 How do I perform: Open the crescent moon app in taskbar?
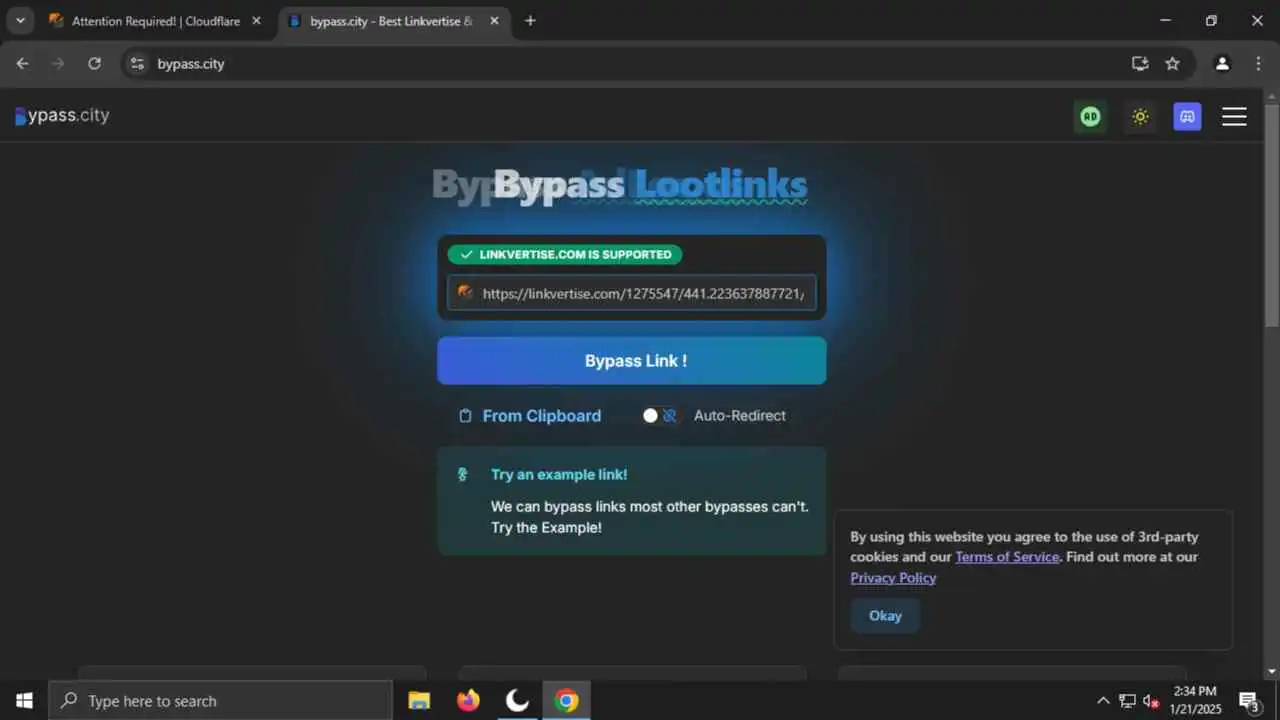(517, 701)
